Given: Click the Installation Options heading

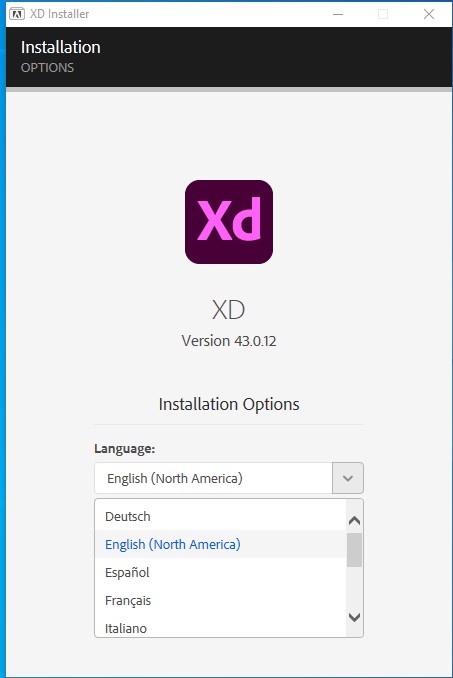Looking at the screenshot, I should pyautogui.click(x=229, y=404).
